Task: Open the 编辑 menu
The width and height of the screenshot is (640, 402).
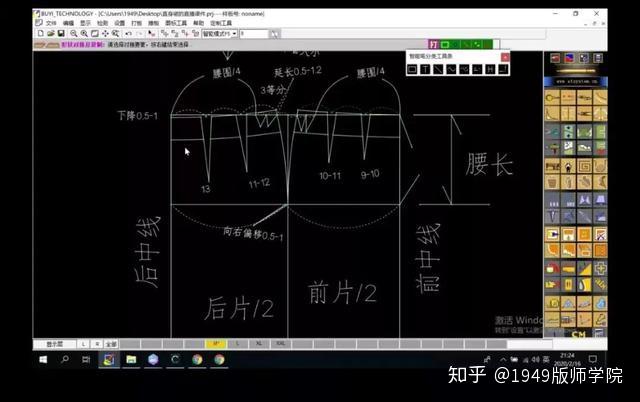Action: (x=68, y=23)
